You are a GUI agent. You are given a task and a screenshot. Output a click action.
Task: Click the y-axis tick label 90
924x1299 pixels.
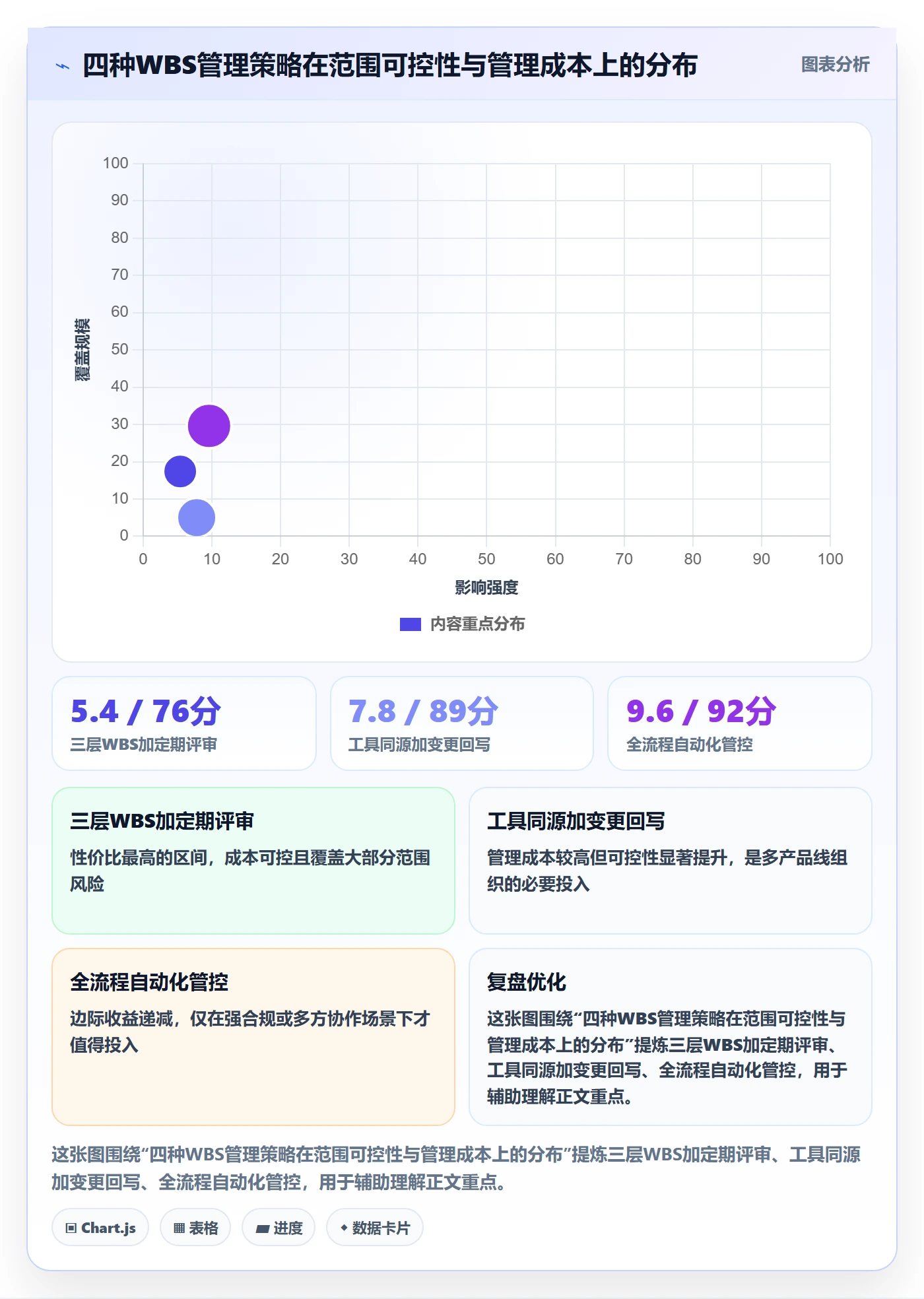point(119,200)
